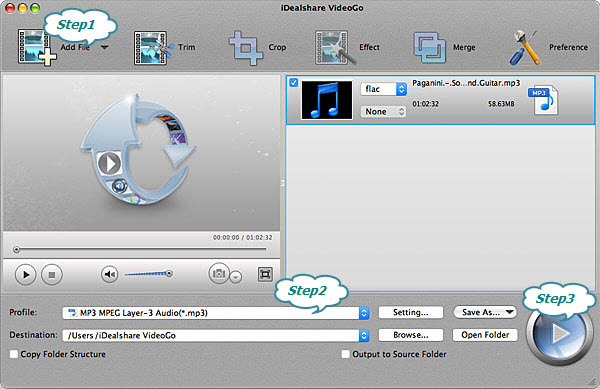Click the playback seek bar handle
600x389 pixels.
pos(16,250)
